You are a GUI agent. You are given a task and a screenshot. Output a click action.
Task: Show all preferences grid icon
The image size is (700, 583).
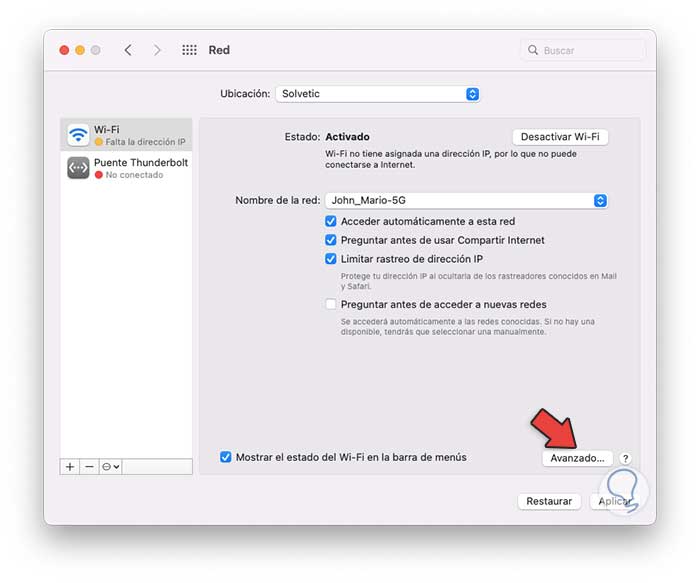189,50
